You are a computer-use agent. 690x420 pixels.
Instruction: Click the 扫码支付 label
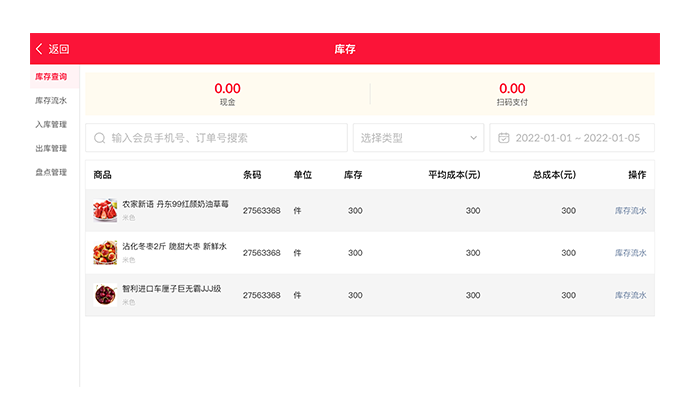tap(512, 102)
